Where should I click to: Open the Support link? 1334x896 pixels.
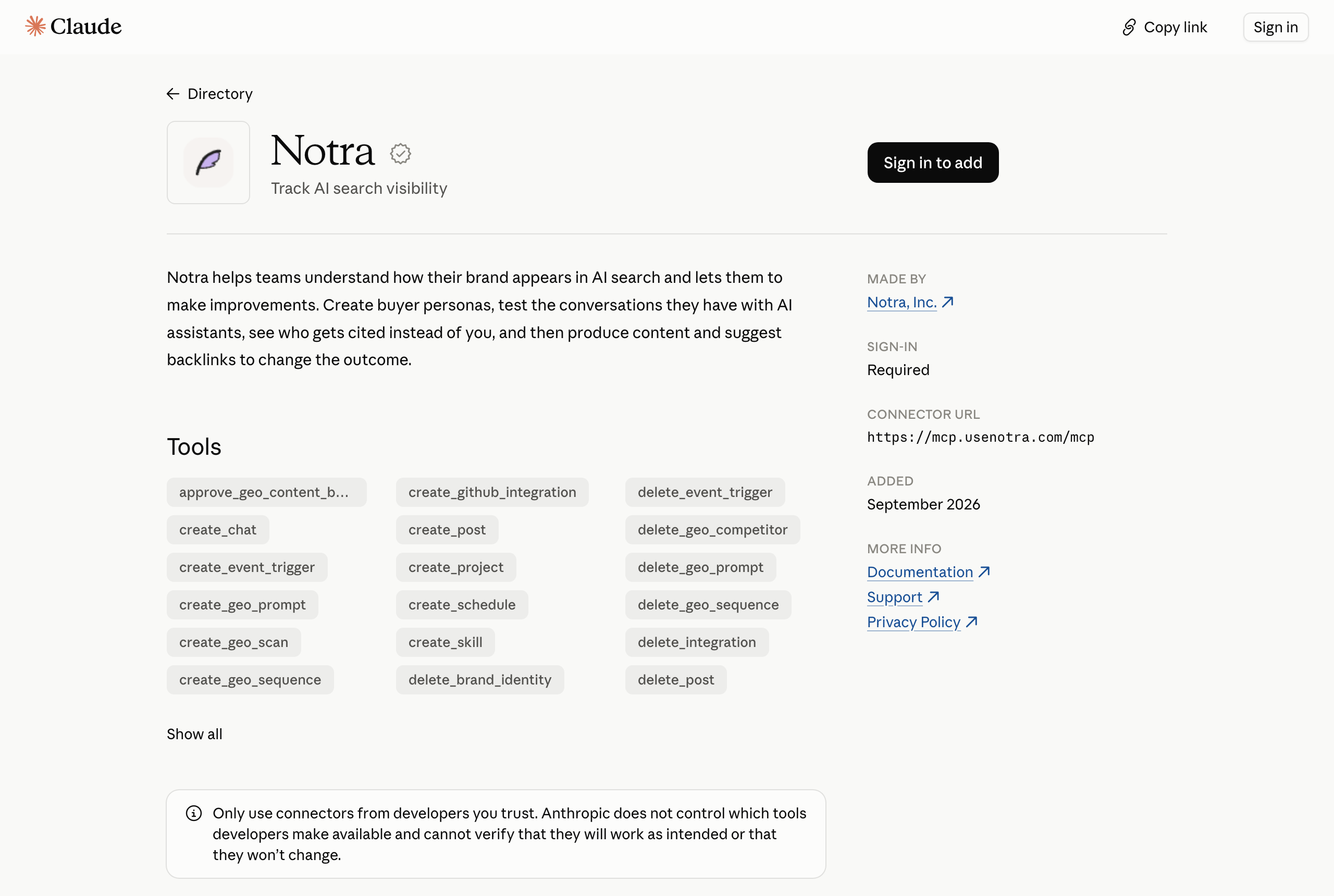coord(895,596)
